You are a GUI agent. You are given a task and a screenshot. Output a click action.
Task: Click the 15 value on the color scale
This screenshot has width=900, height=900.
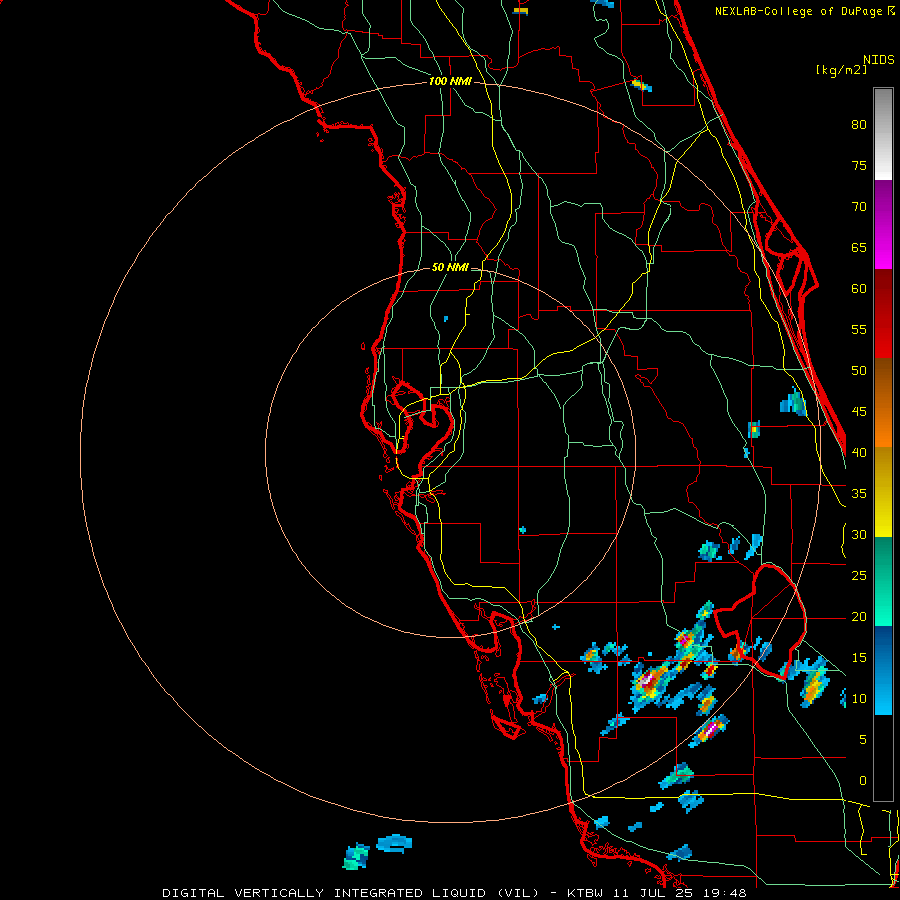[859, 658]
